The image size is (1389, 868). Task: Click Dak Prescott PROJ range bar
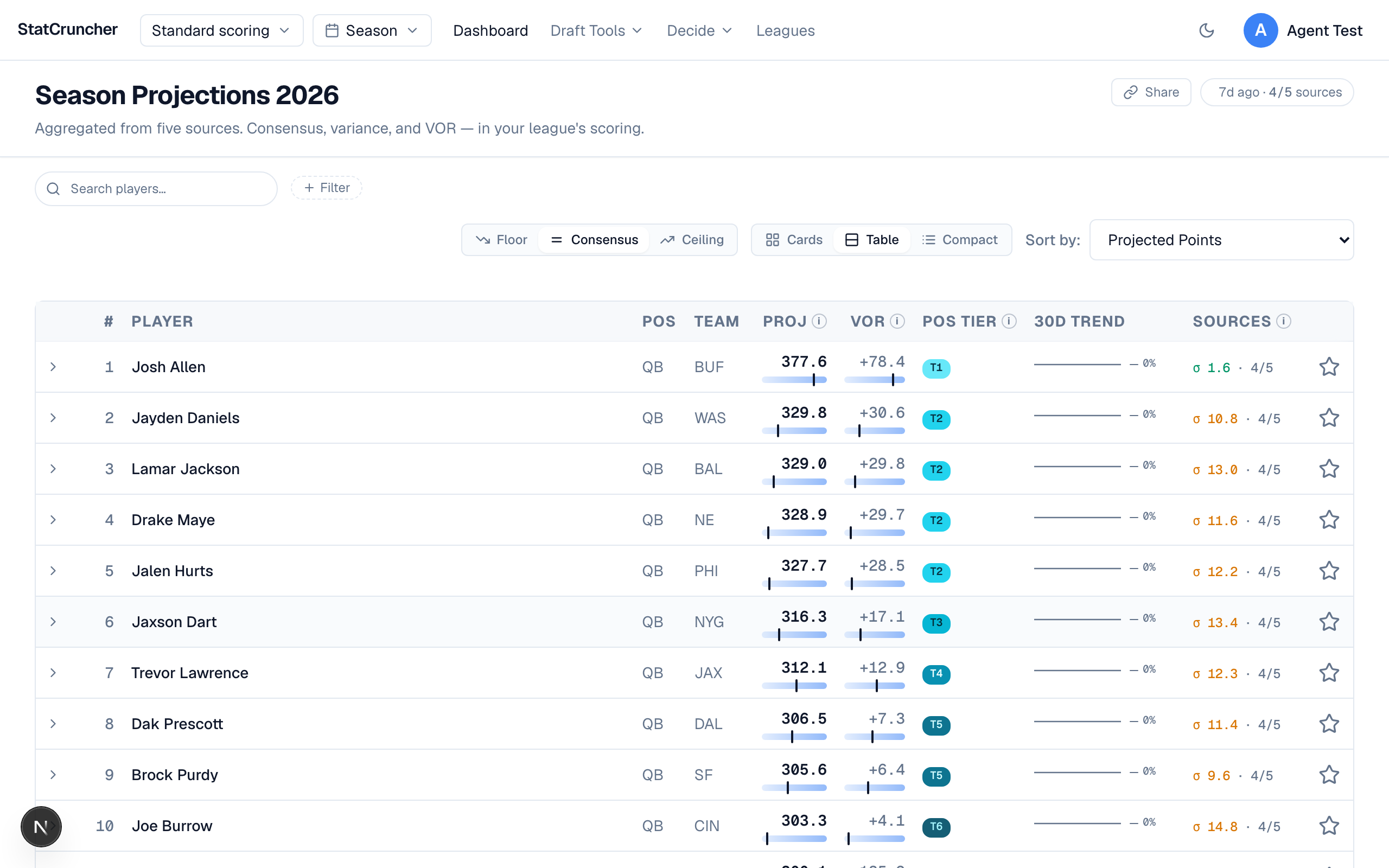click(x=794, y=737)
